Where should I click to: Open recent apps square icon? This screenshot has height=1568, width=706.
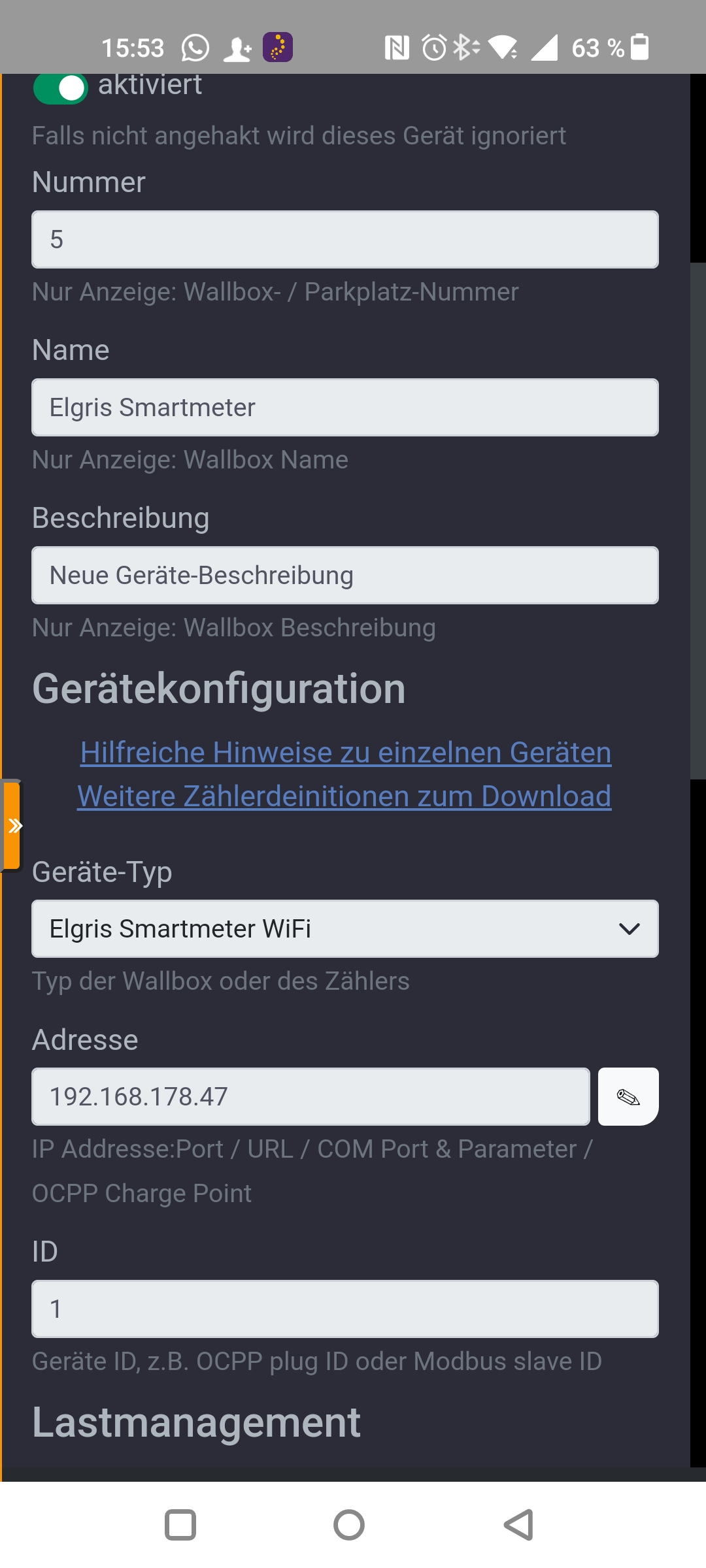[x=180, y=1525]
